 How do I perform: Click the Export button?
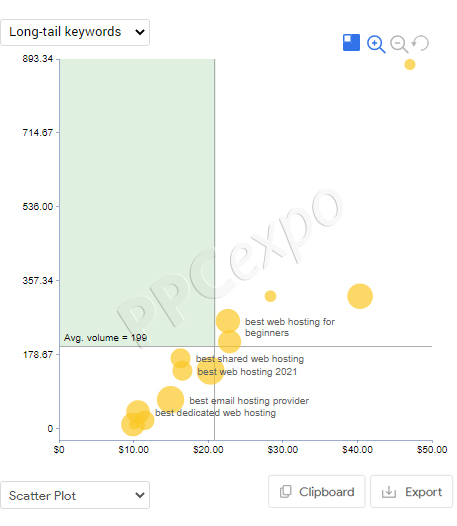tap(411, 491)
